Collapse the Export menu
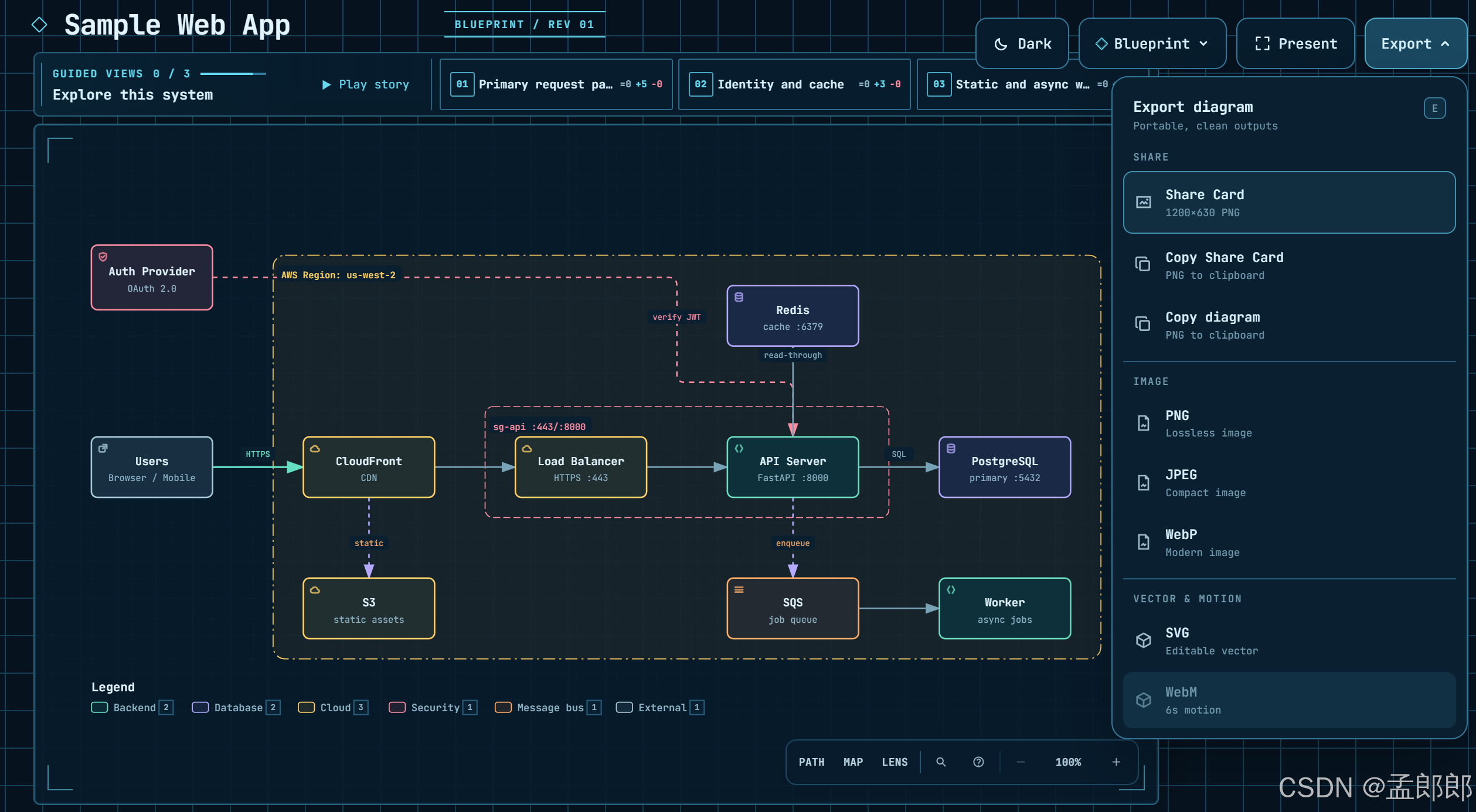The image size is (1476, 812). pos(1415,43)
